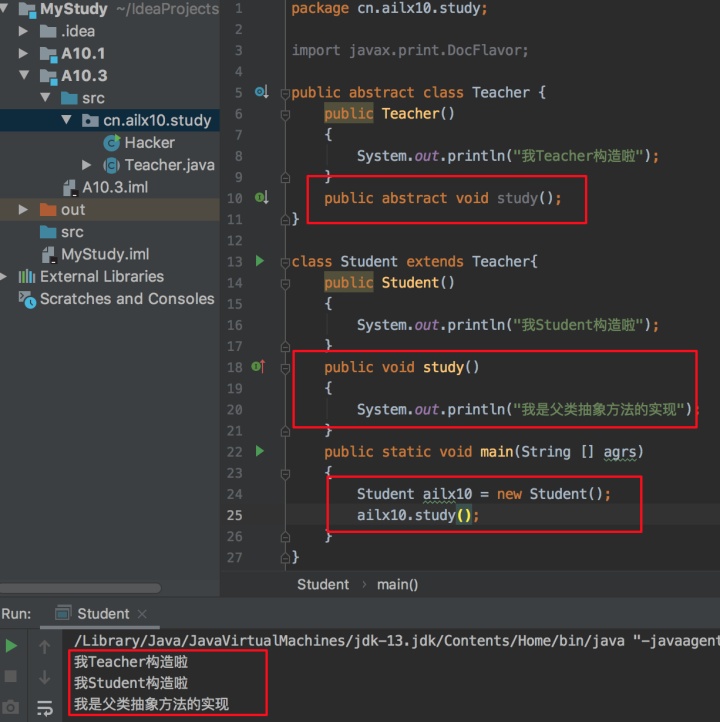Expand External Libraries
The width and height of the screenshot is (720, 722).
coord(4,276)
